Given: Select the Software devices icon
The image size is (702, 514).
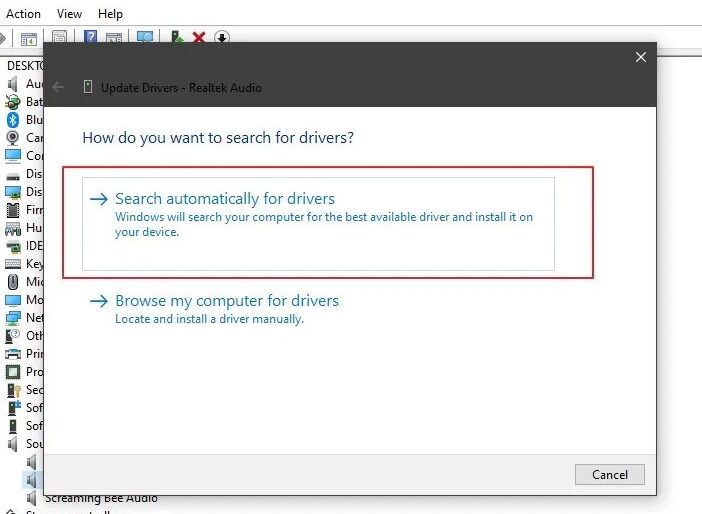Looking at the screenshot, I should tap(13, 426).
